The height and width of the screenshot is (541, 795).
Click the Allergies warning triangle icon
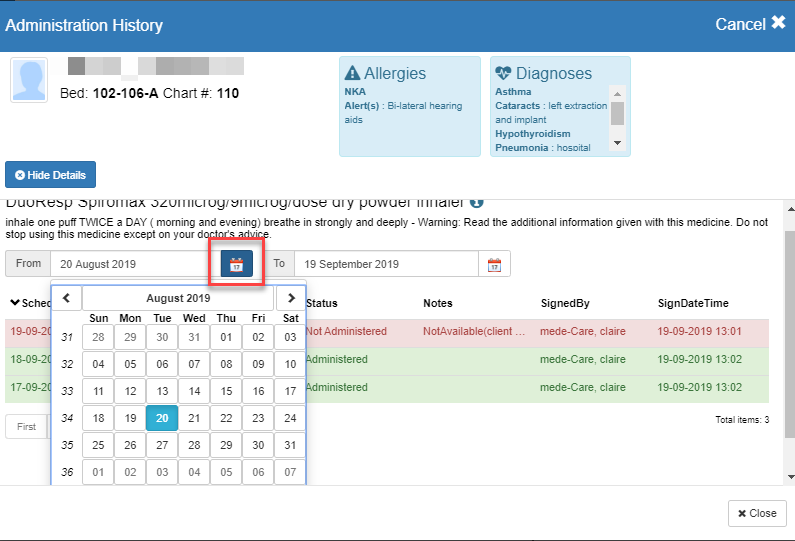[352, 73]
